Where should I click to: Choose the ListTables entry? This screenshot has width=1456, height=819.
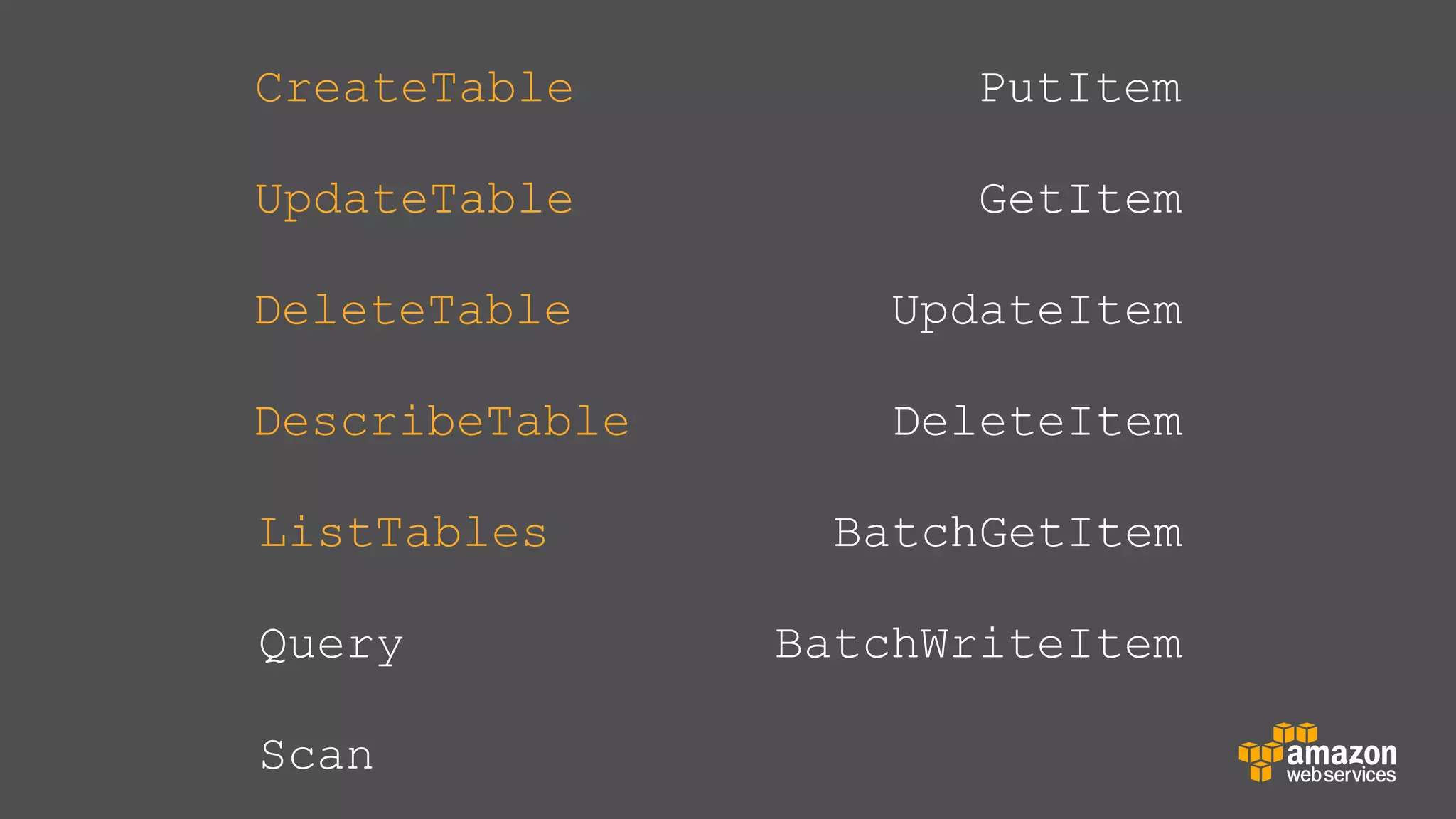[x=403, y=533]
